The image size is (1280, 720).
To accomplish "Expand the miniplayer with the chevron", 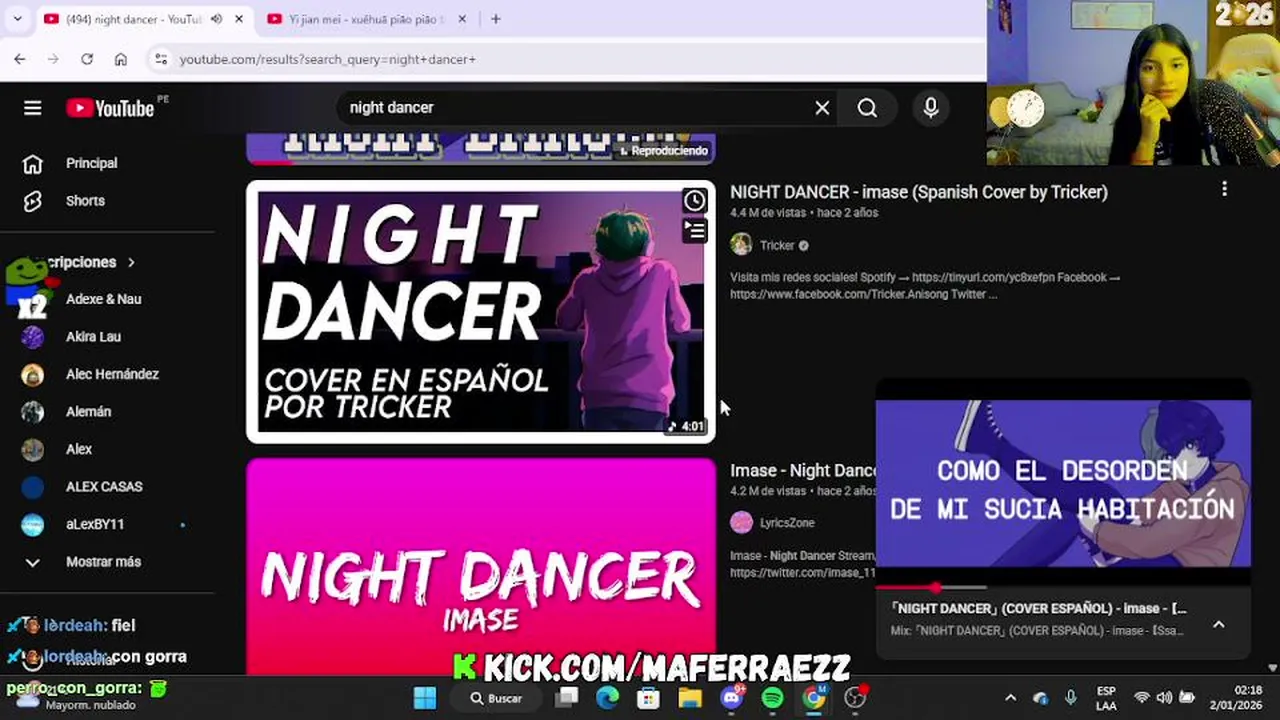I will pyautogui.click(x=1218, y=624).
